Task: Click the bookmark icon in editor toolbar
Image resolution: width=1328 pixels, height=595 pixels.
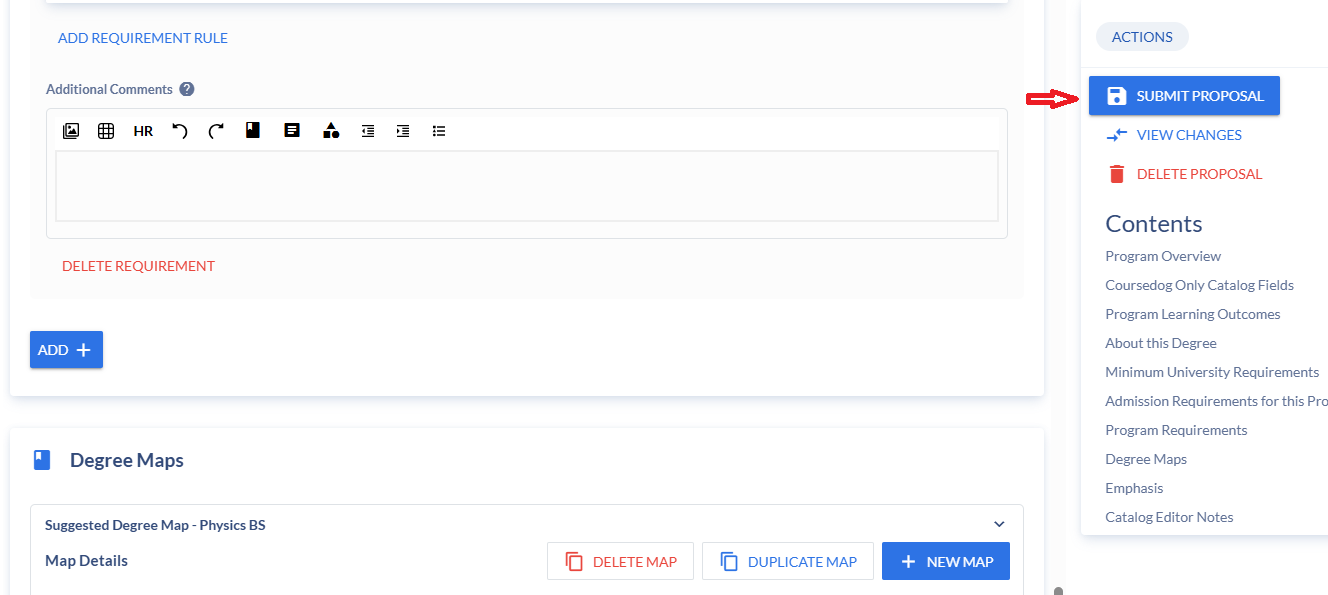Action: [253, 130]
